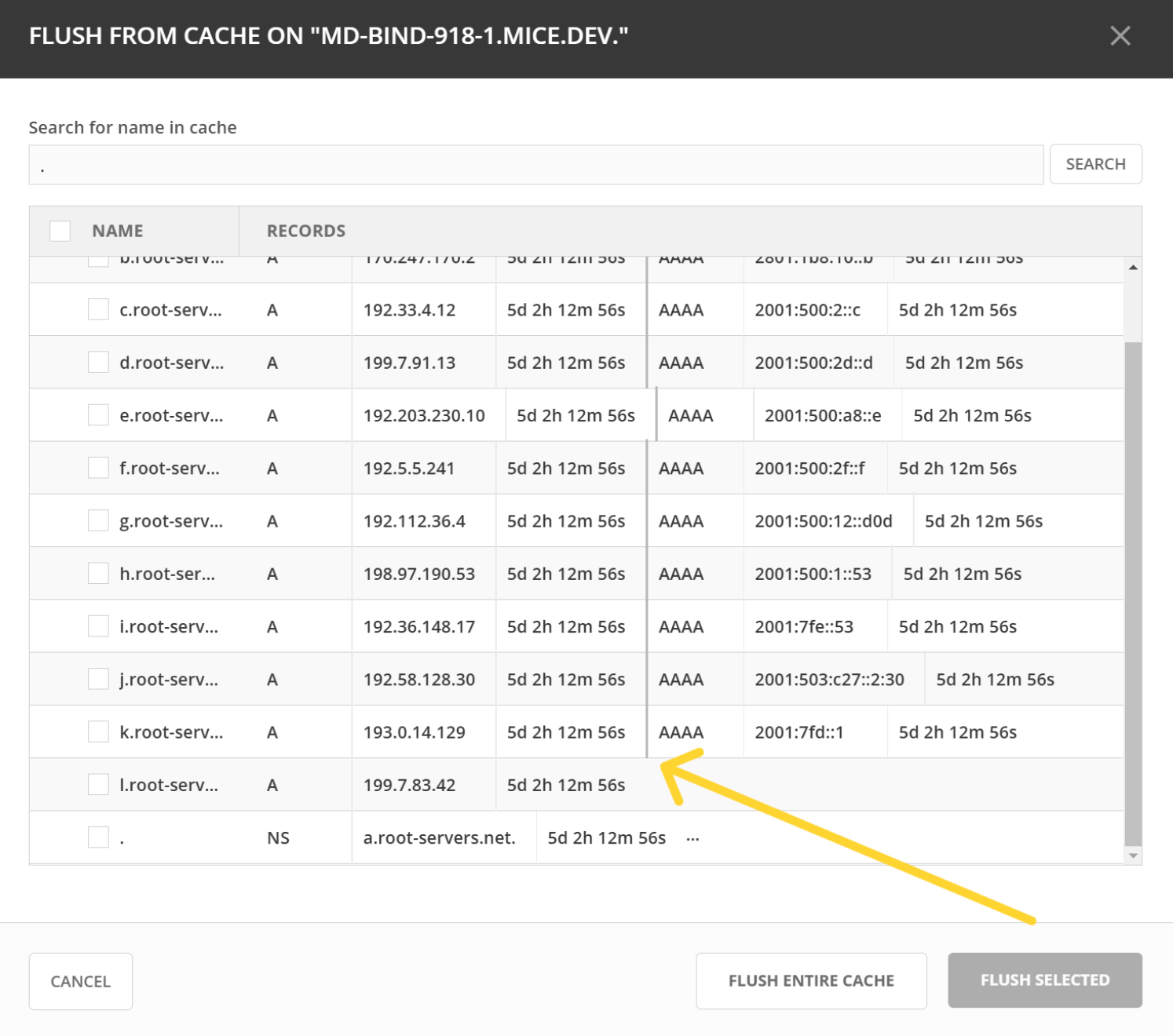Tick the checkbox for h.root-ser...
This screenshot has width=1173, height=1036.
(98, 574)
